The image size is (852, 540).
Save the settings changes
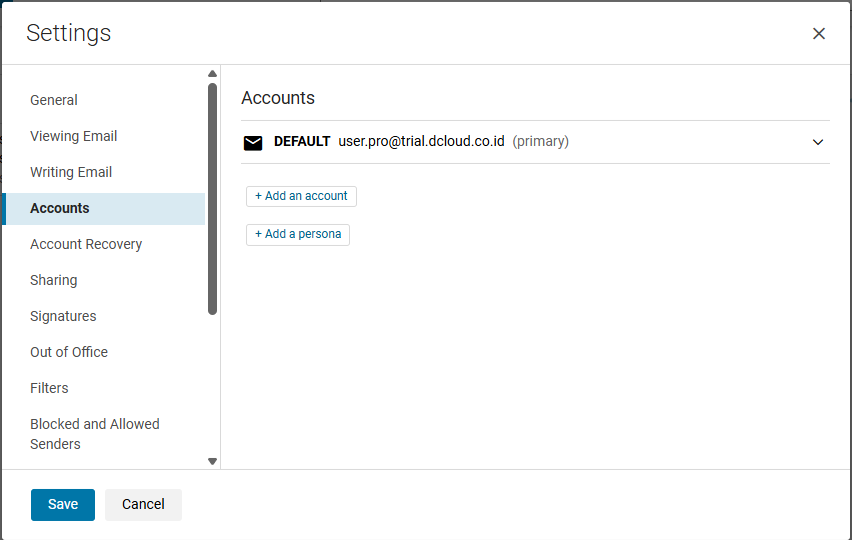pyautogui.click(x=63, y=505)
